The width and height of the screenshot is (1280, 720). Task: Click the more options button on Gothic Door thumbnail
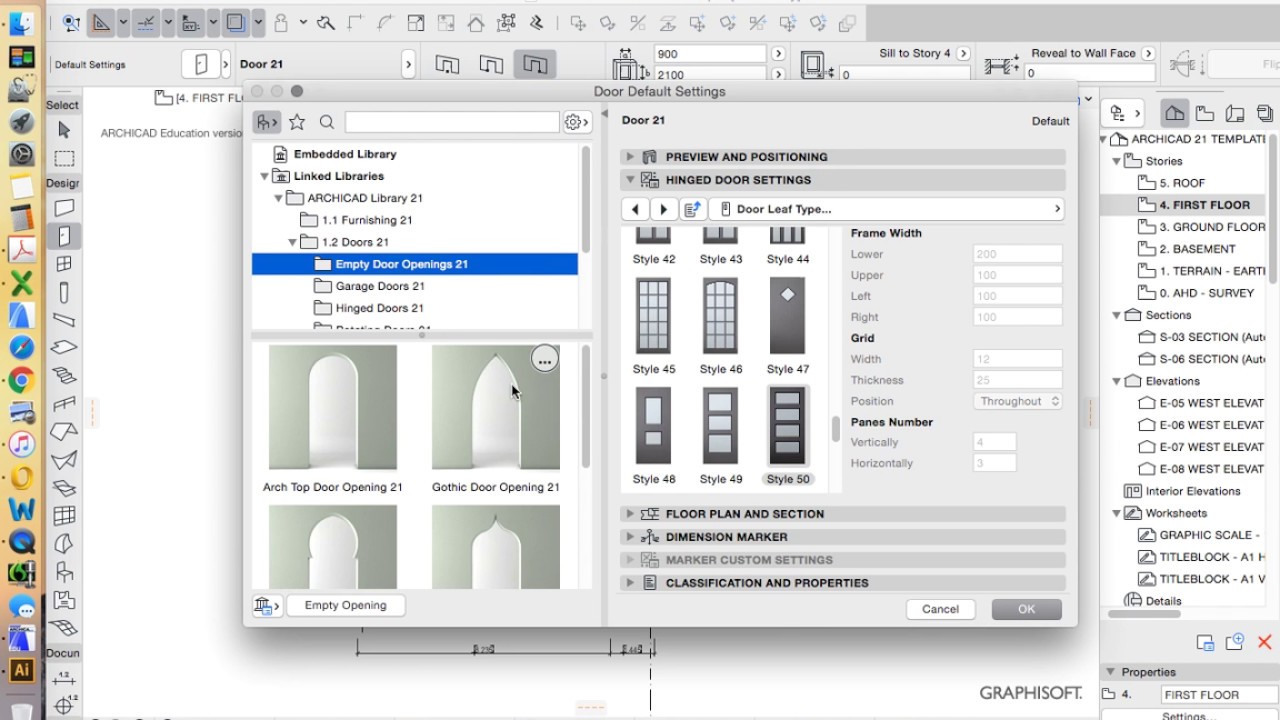(544, 359)
